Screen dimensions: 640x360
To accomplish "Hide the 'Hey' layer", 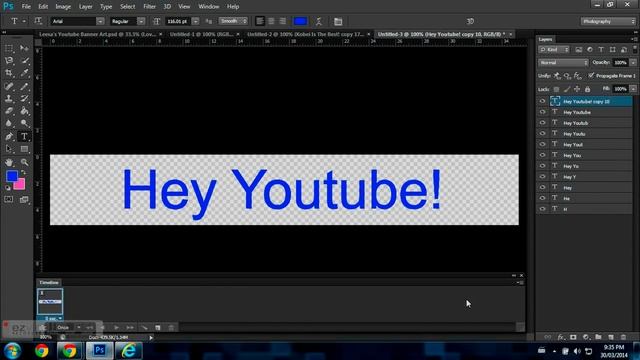I will point(542,187).
